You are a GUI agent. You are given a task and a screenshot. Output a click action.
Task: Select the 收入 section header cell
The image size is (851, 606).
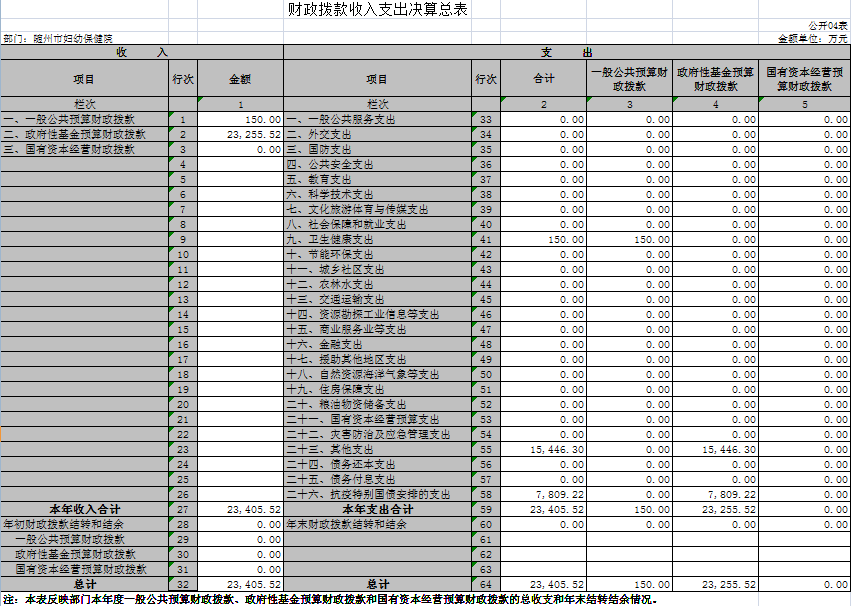[x=141, y=51]
